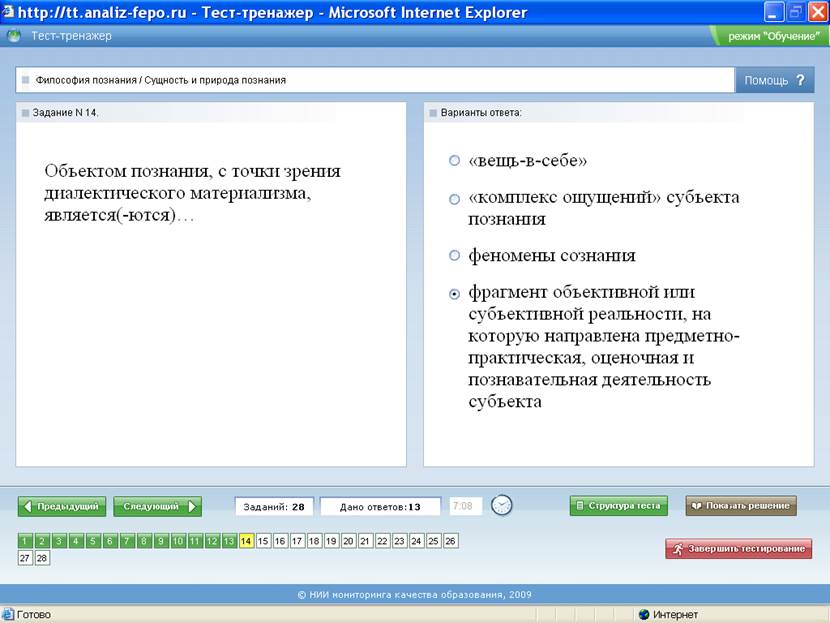This screenshot has height=623, width=830.
Task: Jump to question 6
Action: [x=110, y=541]
